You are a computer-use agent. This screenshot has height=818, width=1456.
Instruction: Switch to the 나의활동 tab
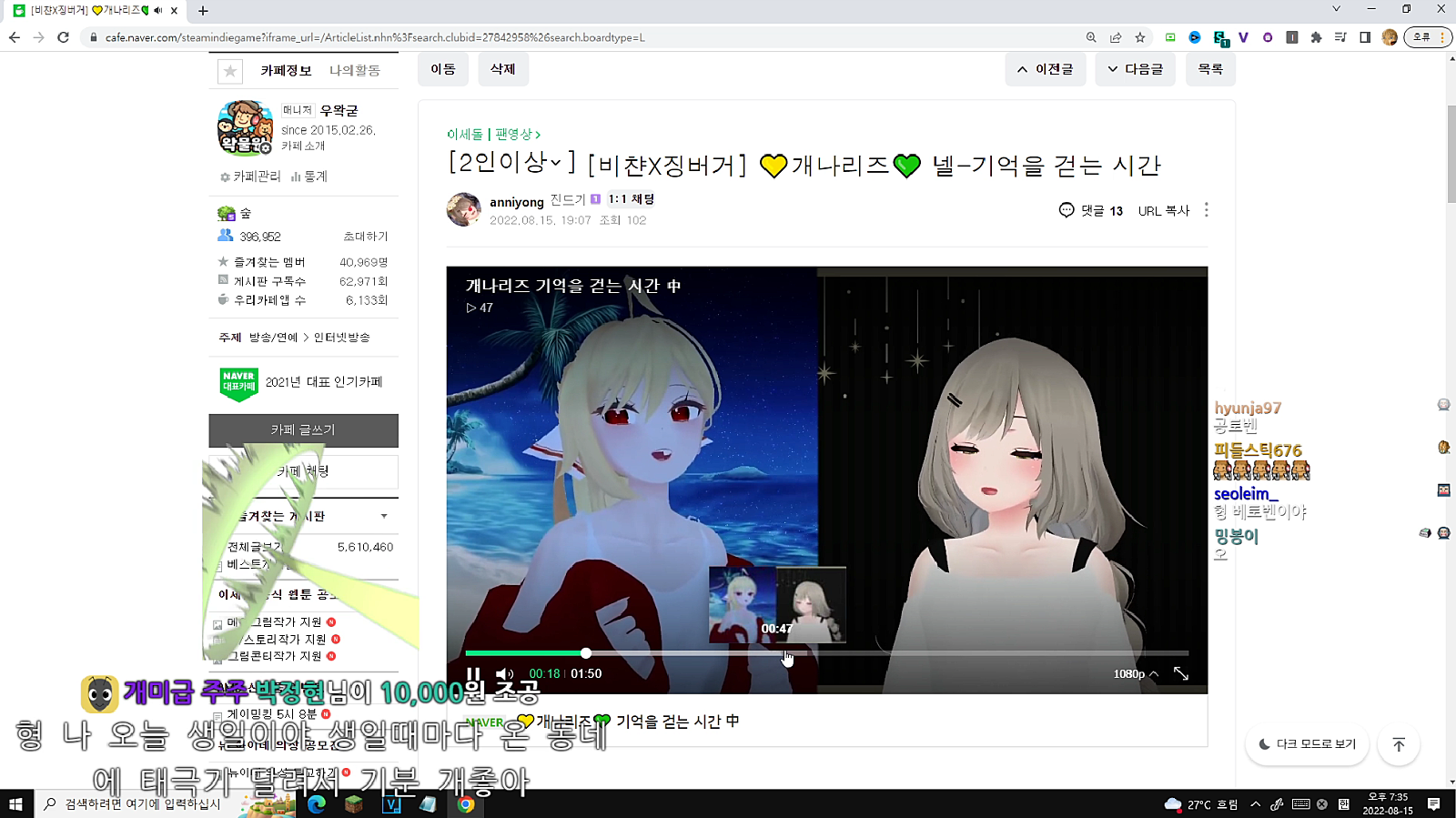point(355,70)
